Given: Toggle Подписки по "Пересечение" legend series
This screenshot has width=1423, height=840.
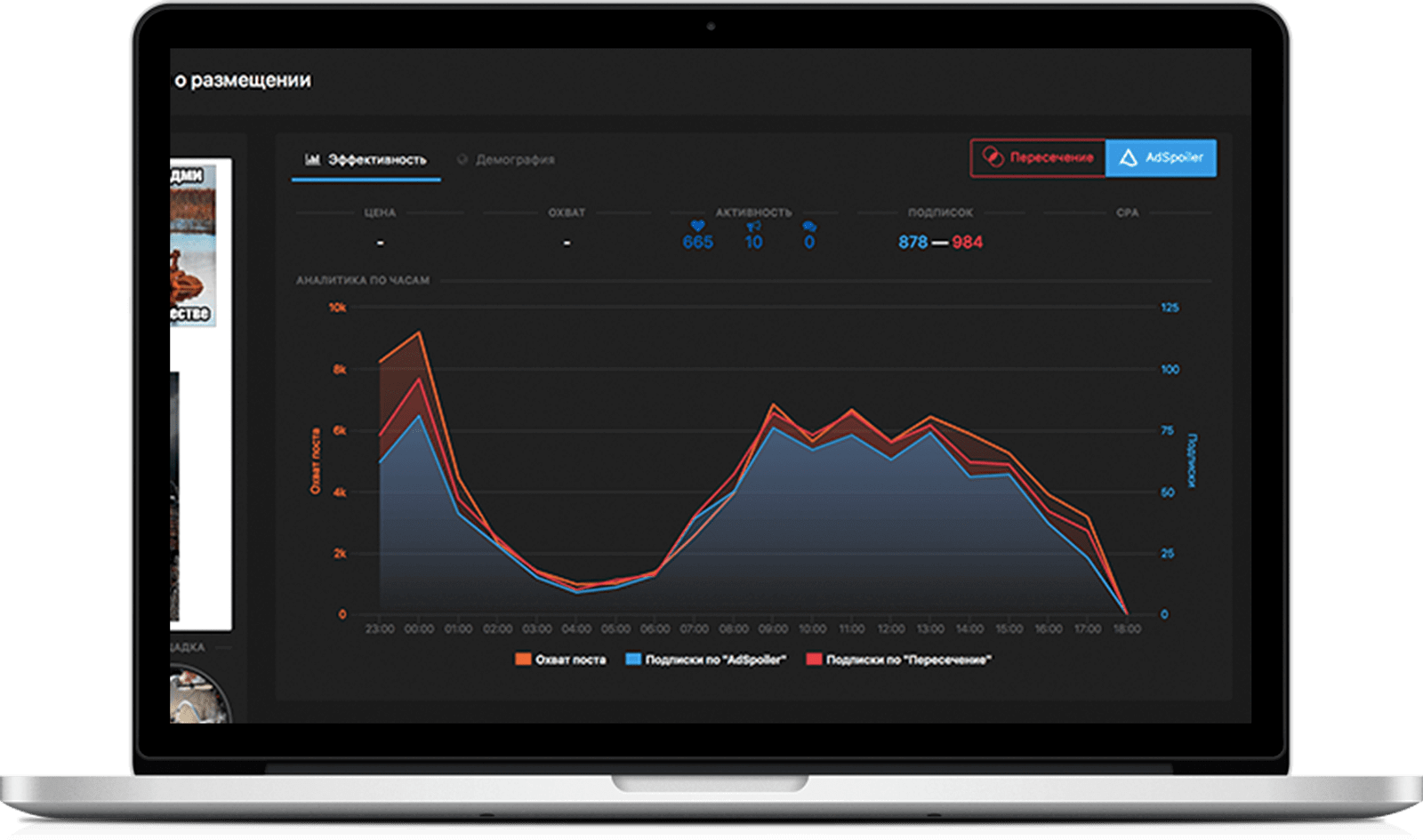Looking at the screenshot, I should click(907, 660).
